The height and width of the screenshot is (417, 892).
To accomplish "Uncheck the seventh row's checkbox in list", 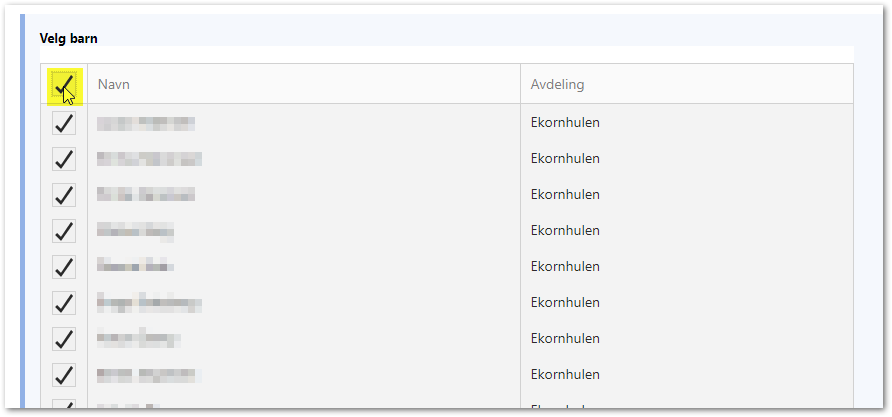I will (64, 338).
